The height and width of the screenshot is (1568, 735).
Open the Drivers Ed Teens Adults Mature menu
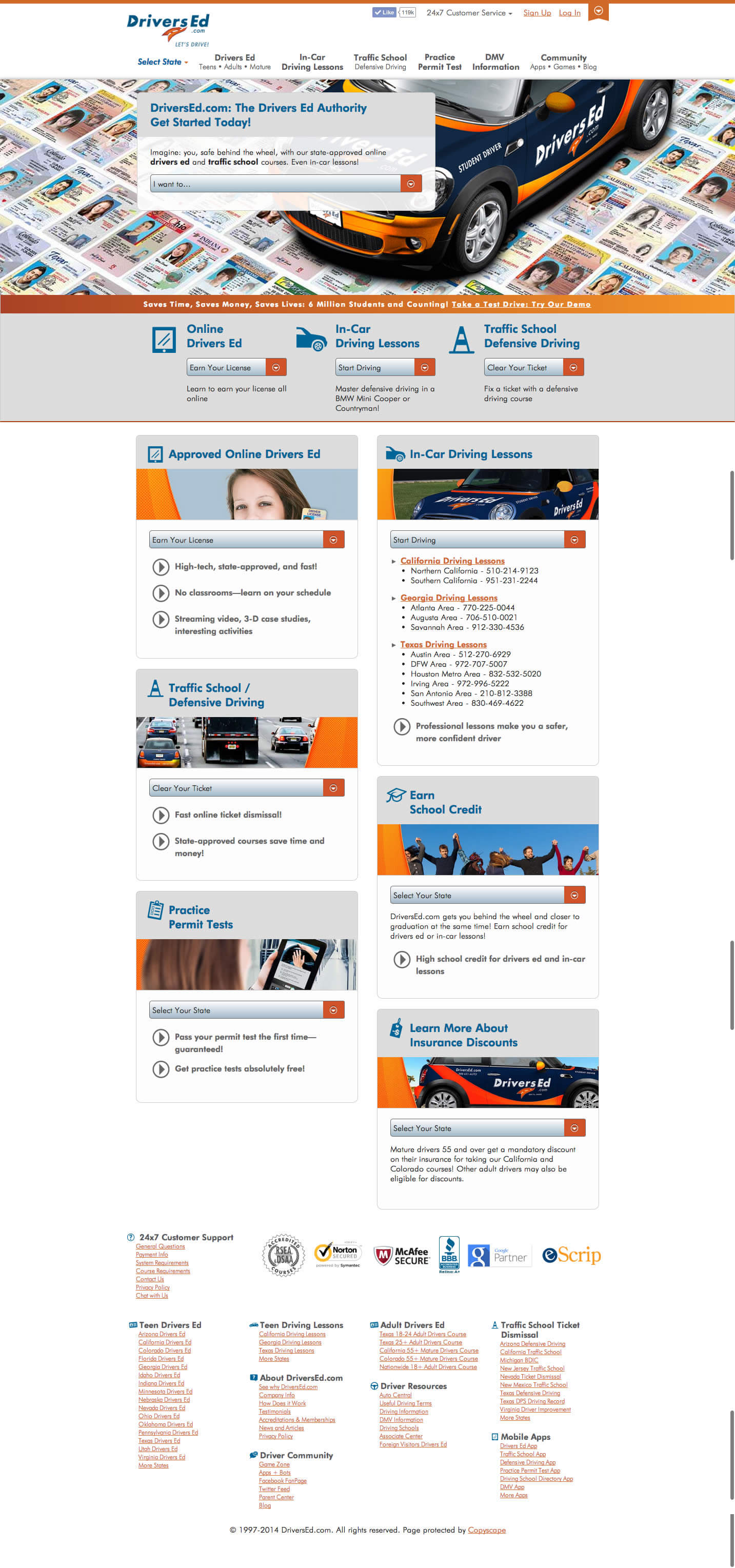[x=234, y=62]
